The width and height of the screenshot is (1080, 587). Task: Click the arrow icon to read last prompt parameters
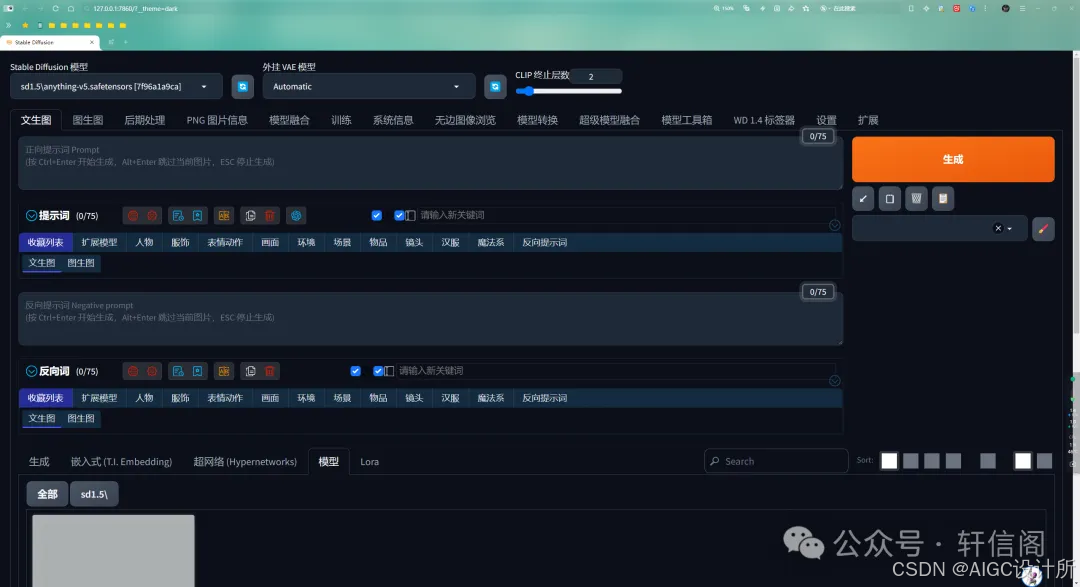863,199
